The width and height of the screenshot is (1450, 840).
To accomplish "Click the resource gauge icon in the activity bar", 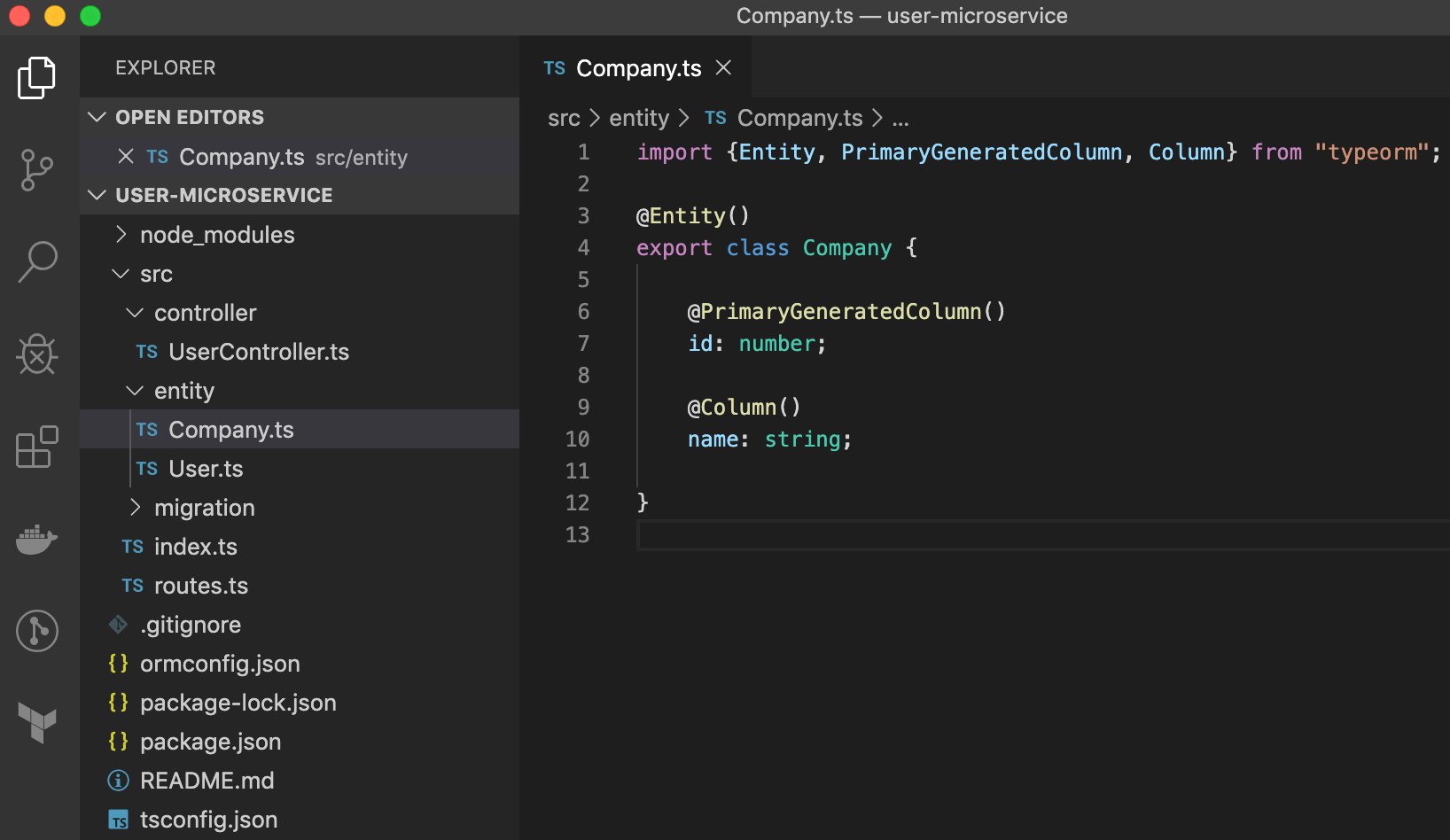I will click(36, 631).
